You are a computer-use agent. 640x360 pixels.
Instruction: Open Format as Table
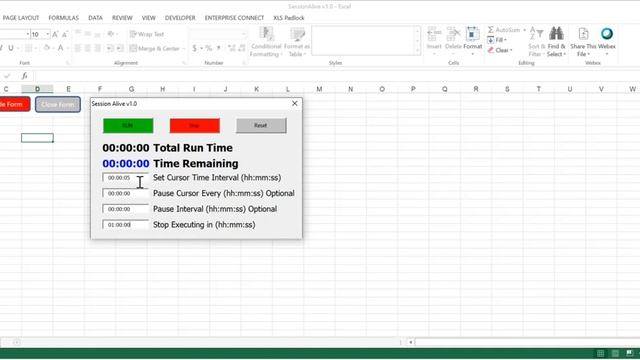(297, 42)
